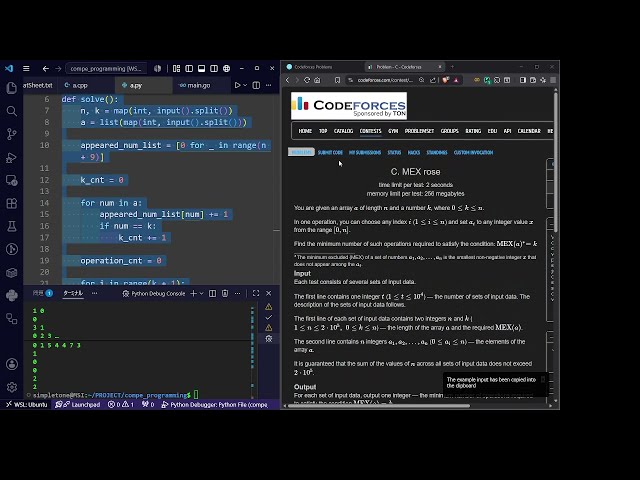Toggle the primary side bar visibility
The image size is (640, 480).
189,69
